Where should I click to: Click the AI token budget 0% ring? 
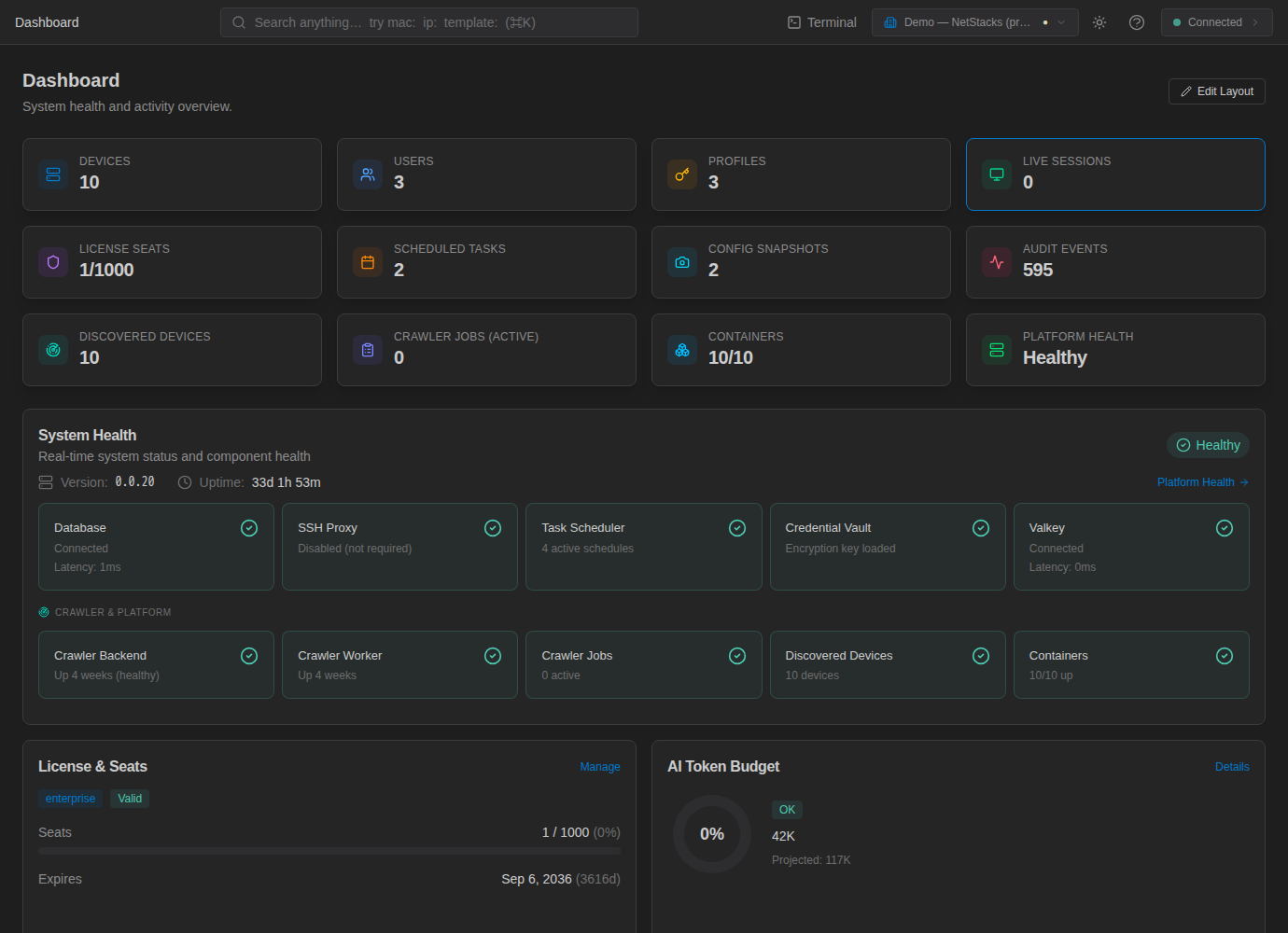click(712, 834)
